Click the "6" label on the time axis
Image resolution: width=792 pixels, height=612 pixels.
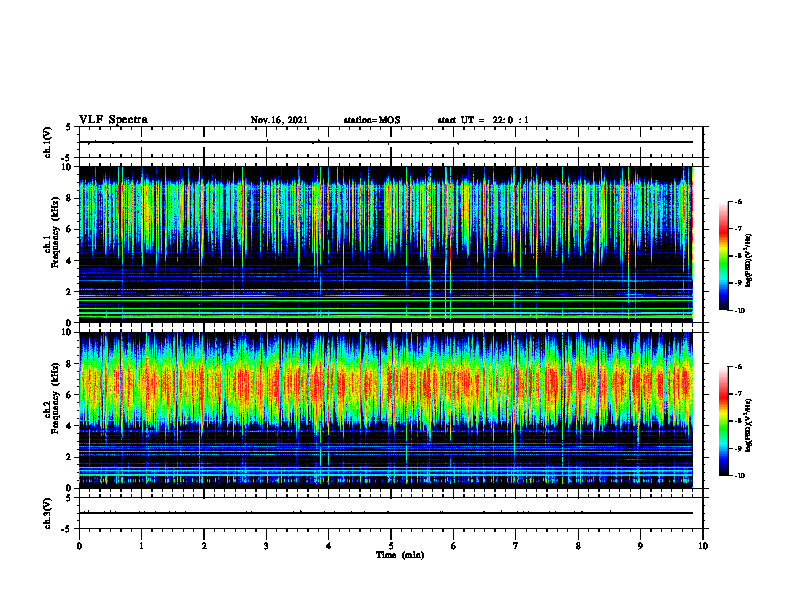454,546
